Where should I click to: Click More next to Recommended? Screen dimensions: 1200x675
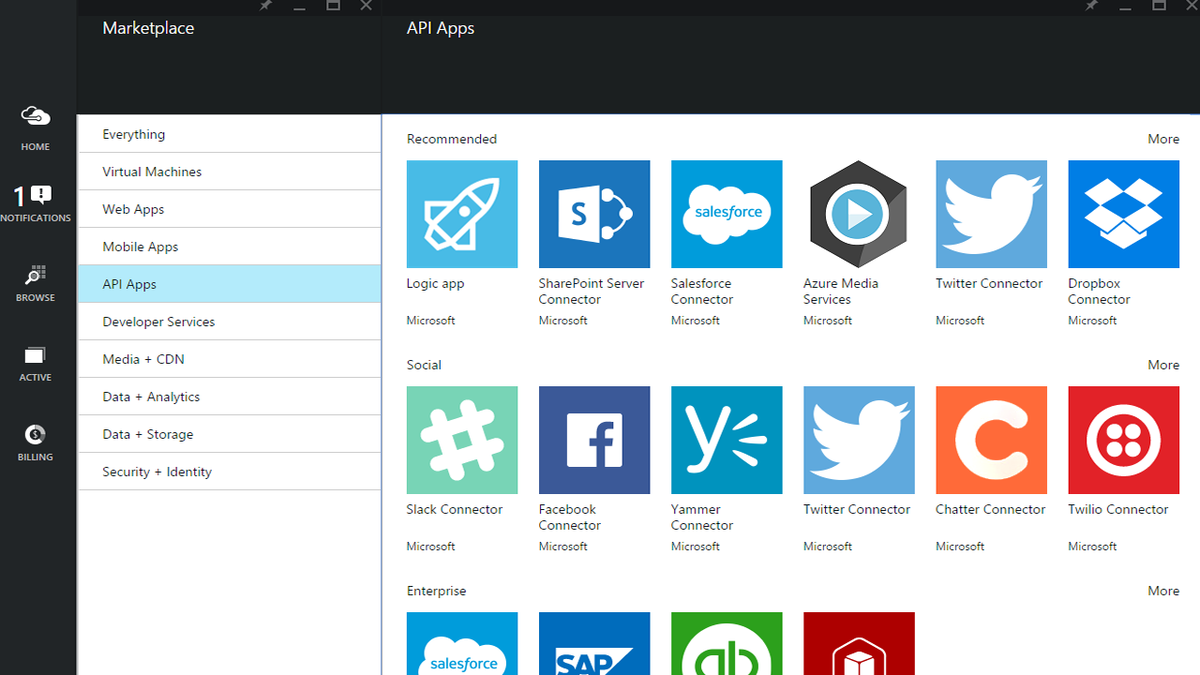[x=1163, y=139]
